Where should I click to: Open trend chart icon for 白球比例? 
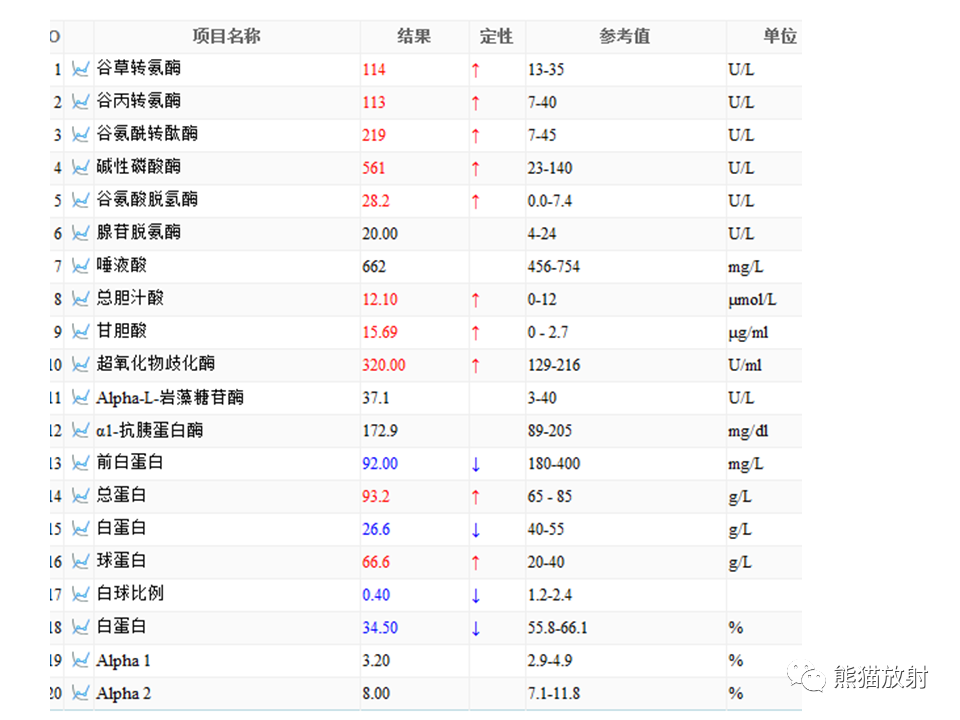[x=80, y=594]
